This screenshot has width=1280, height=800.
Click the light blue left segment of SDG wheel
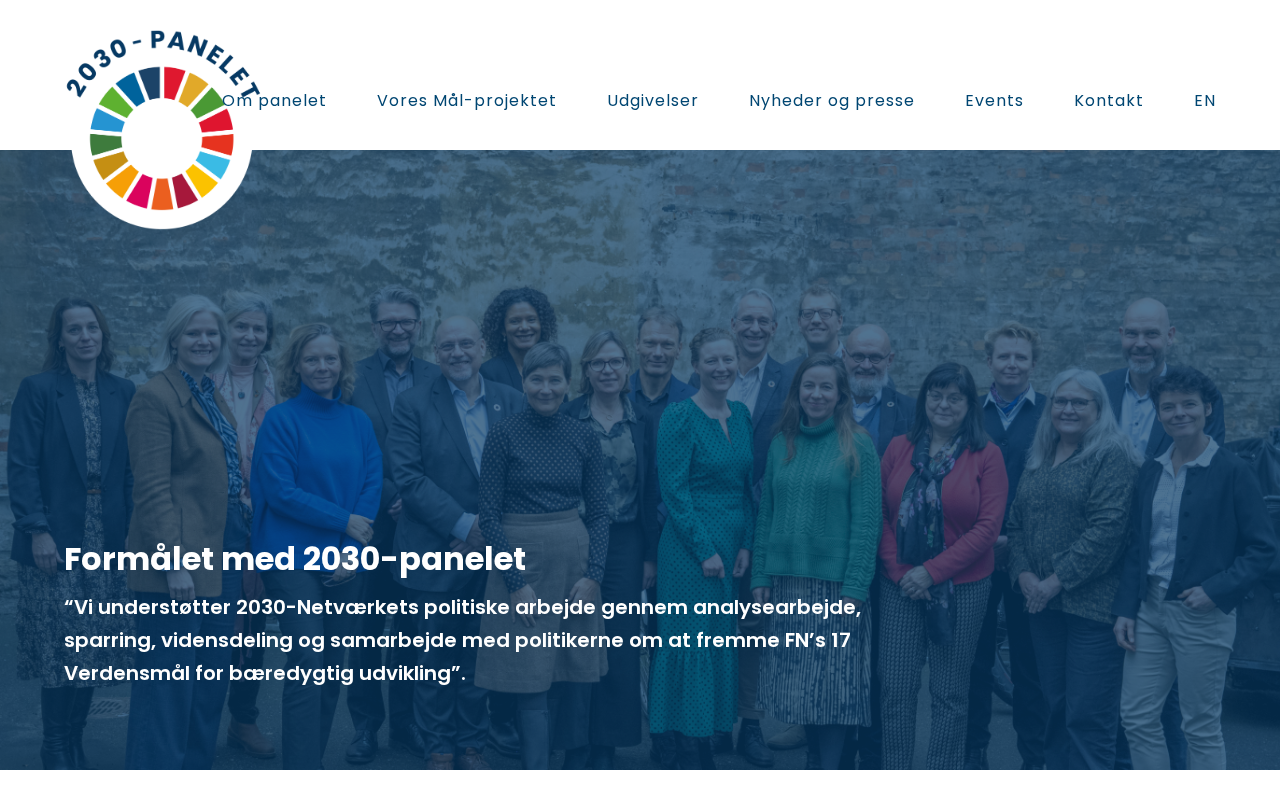106,120
